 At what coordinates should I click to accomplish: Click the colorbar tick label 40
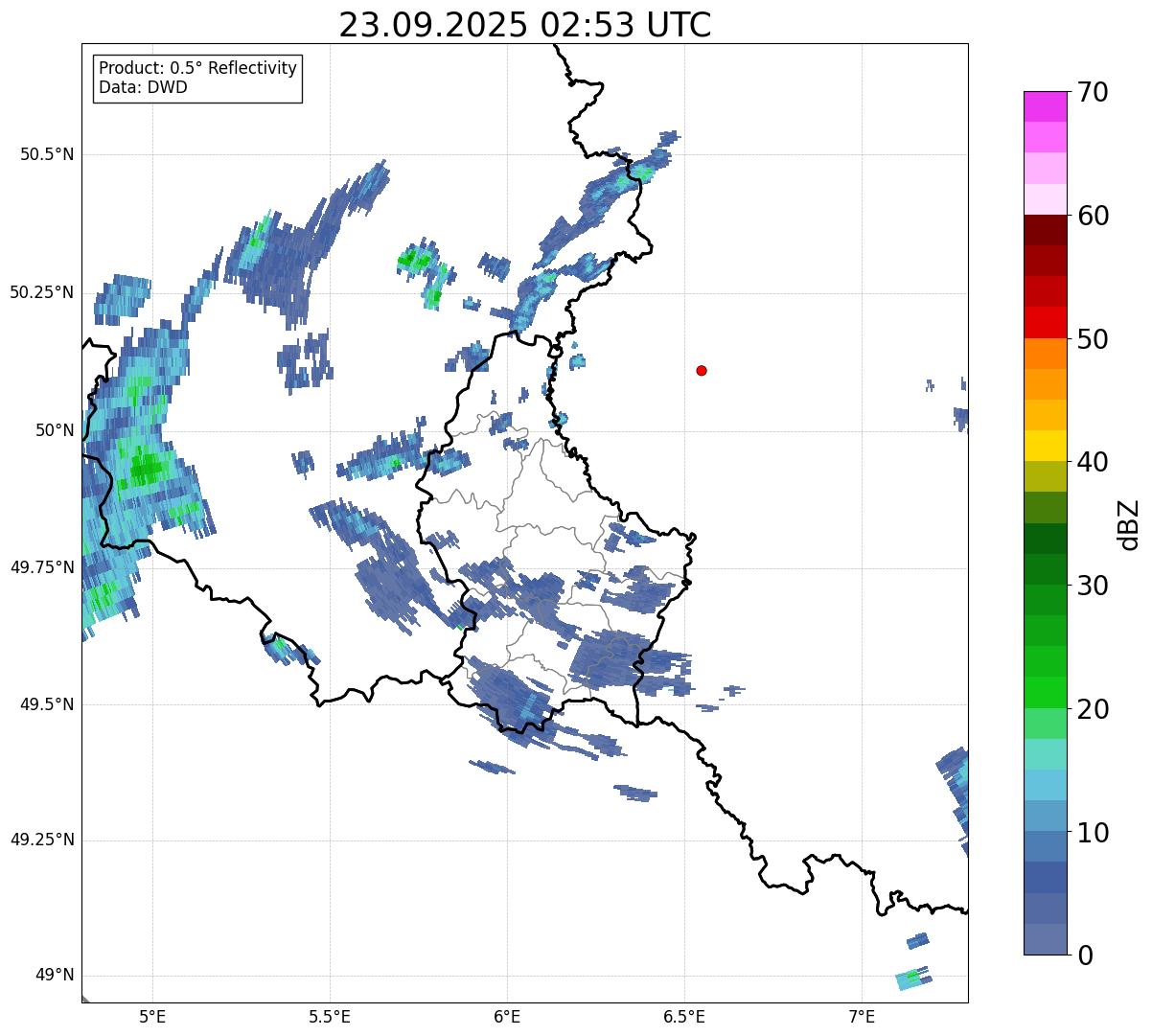pos(1093,462)
